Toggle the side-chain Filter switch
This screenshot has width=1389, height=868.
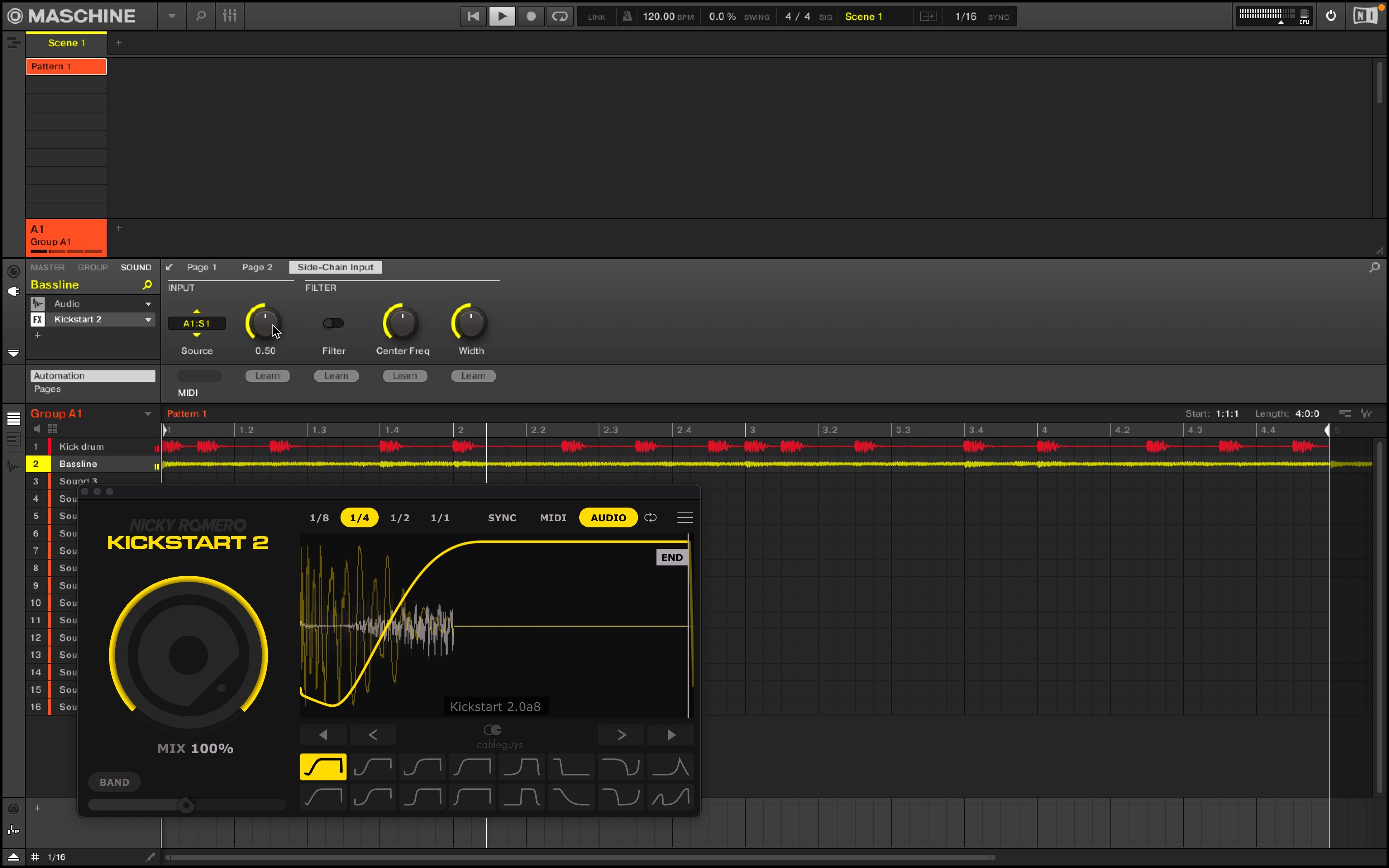[x=334, y=323]
